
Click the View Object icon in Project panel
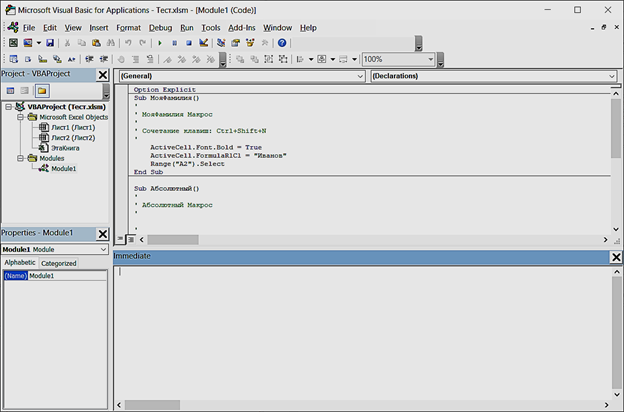pos(25,91)
